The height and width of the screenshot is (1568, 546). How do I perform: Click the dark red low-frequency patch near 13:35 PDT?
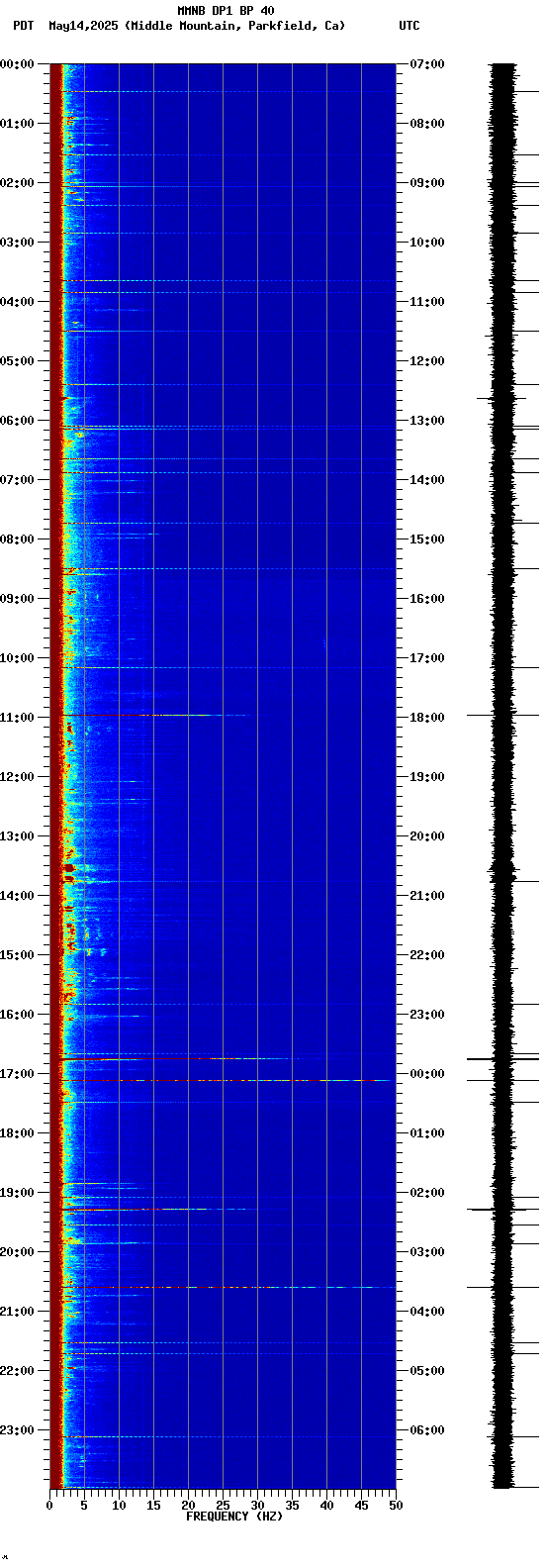coord(68,869)
